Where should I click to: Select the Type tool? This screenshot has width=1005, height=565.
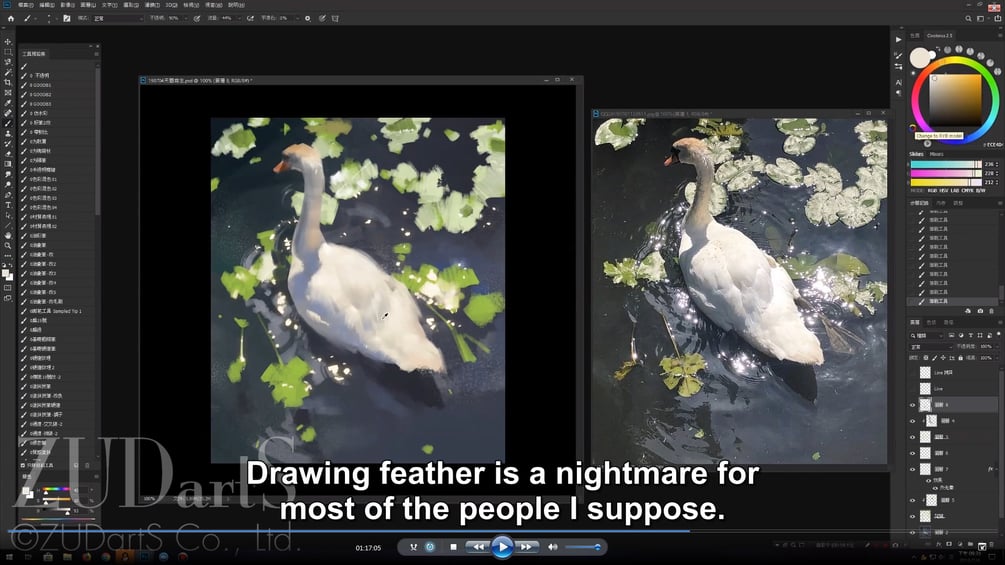8,205
